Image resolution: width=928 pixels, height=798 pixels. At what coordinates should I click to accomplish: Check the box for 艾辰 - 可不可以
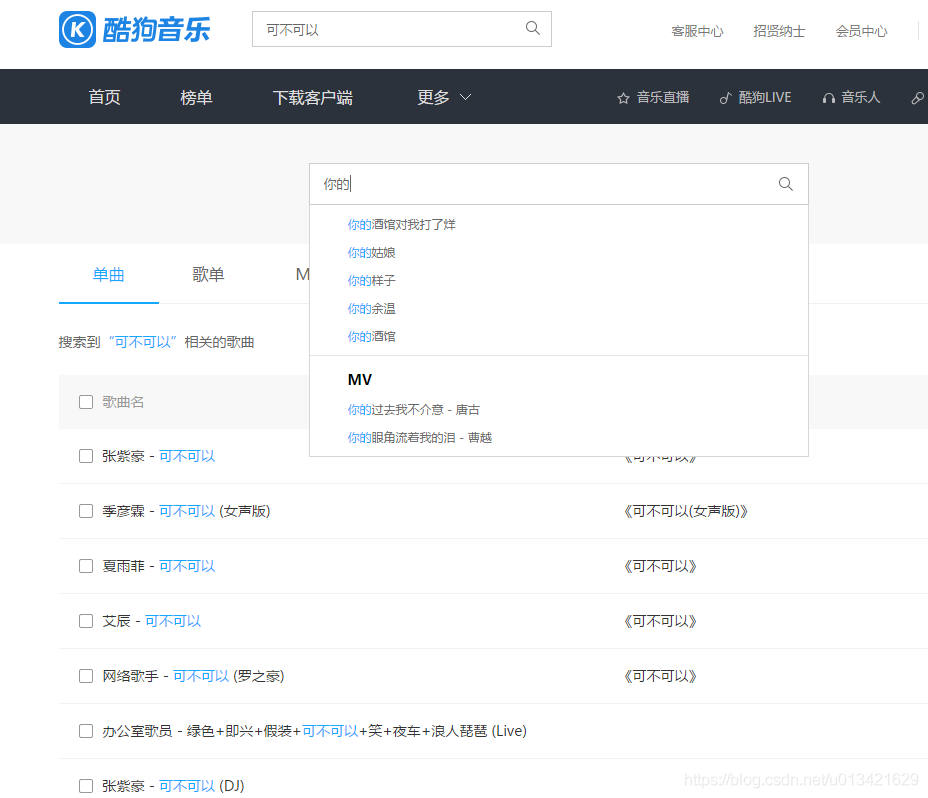click(x=86, y=621)
